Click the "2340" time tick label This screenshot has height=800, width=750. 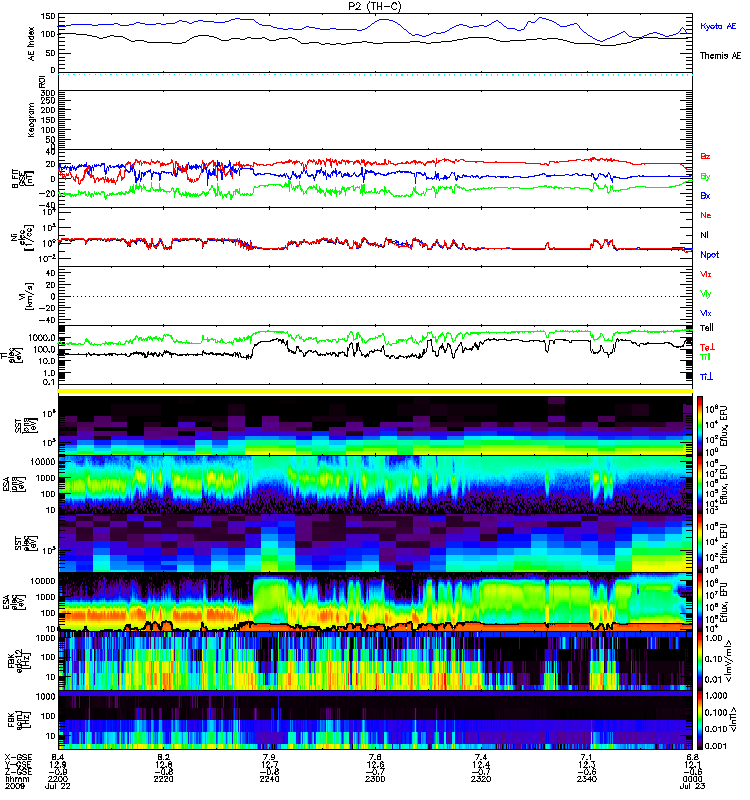586,779
